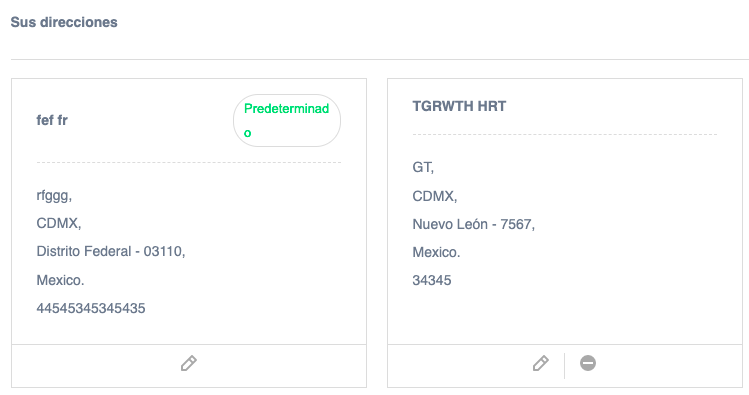Image resolution: width=749 pixels, height=395 pixels.
Task: Edit the fef fr address with pencil icon
Action: [x=189, y=363]
